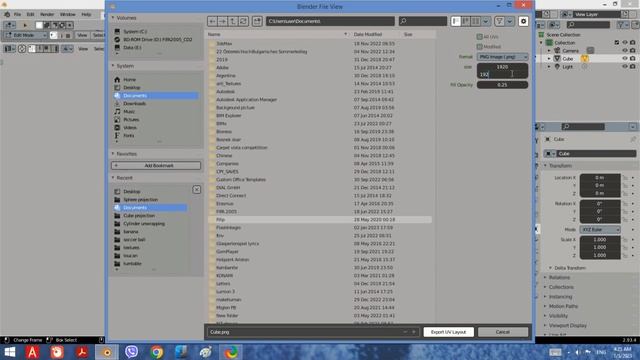Image resolution: width=640 pixels, height=360 pixels.
Task: Collapse the Recent panel
Action: [113, 178]
